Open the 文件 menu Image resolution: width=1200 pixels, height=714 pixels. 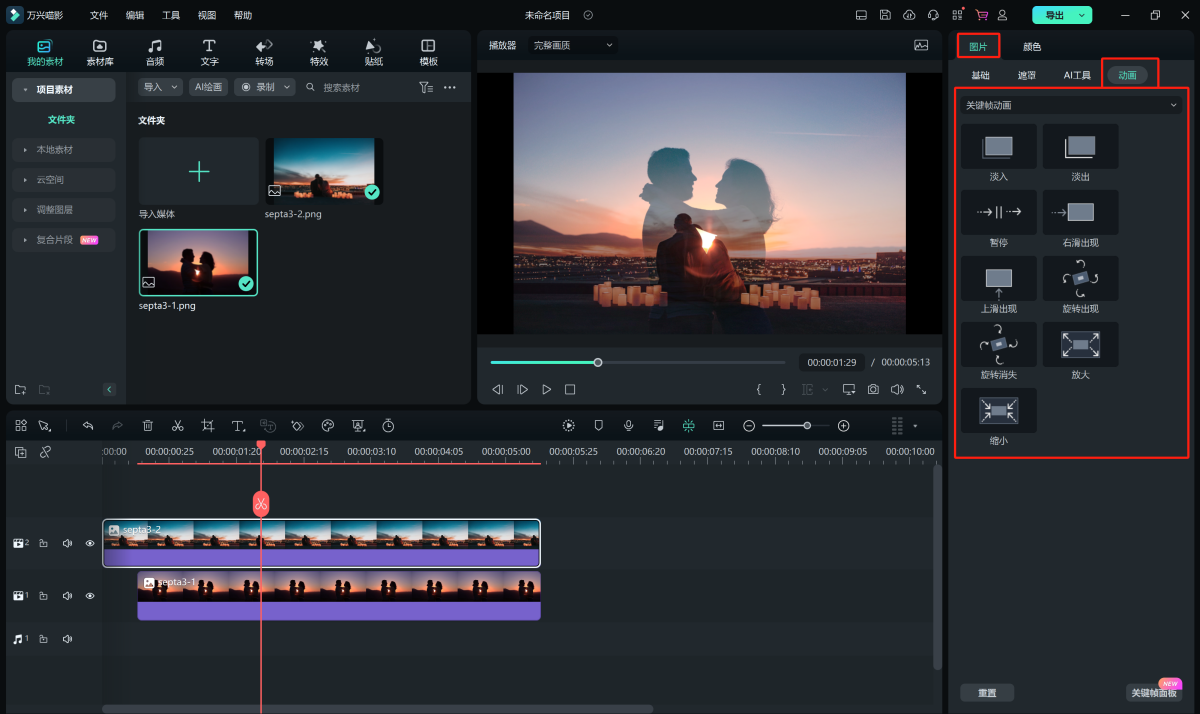(99, 15)
